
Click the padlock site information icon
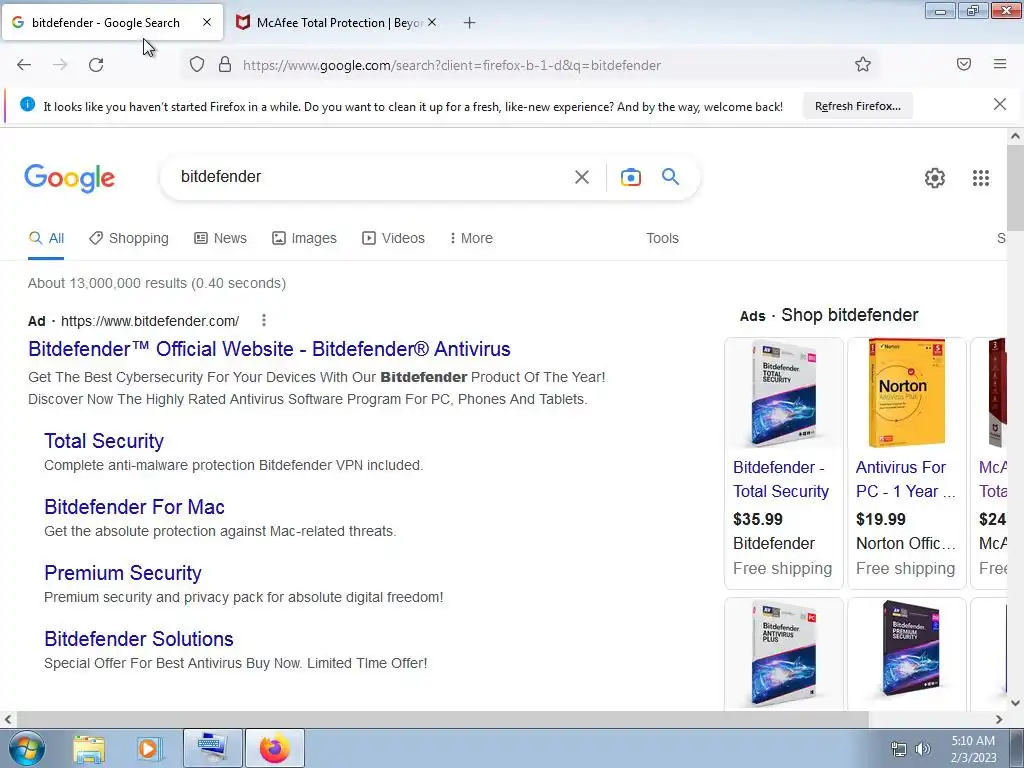tap(225, 65)
